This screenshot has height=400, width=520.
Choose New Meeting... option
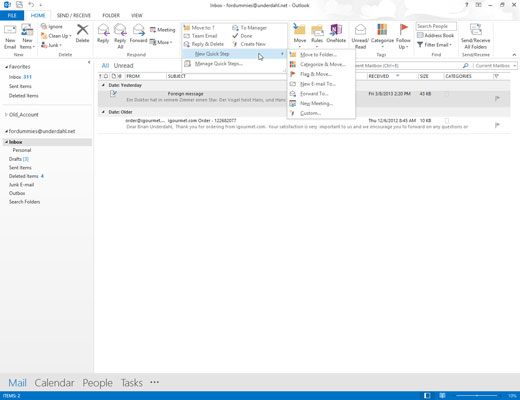coord(321,103)
